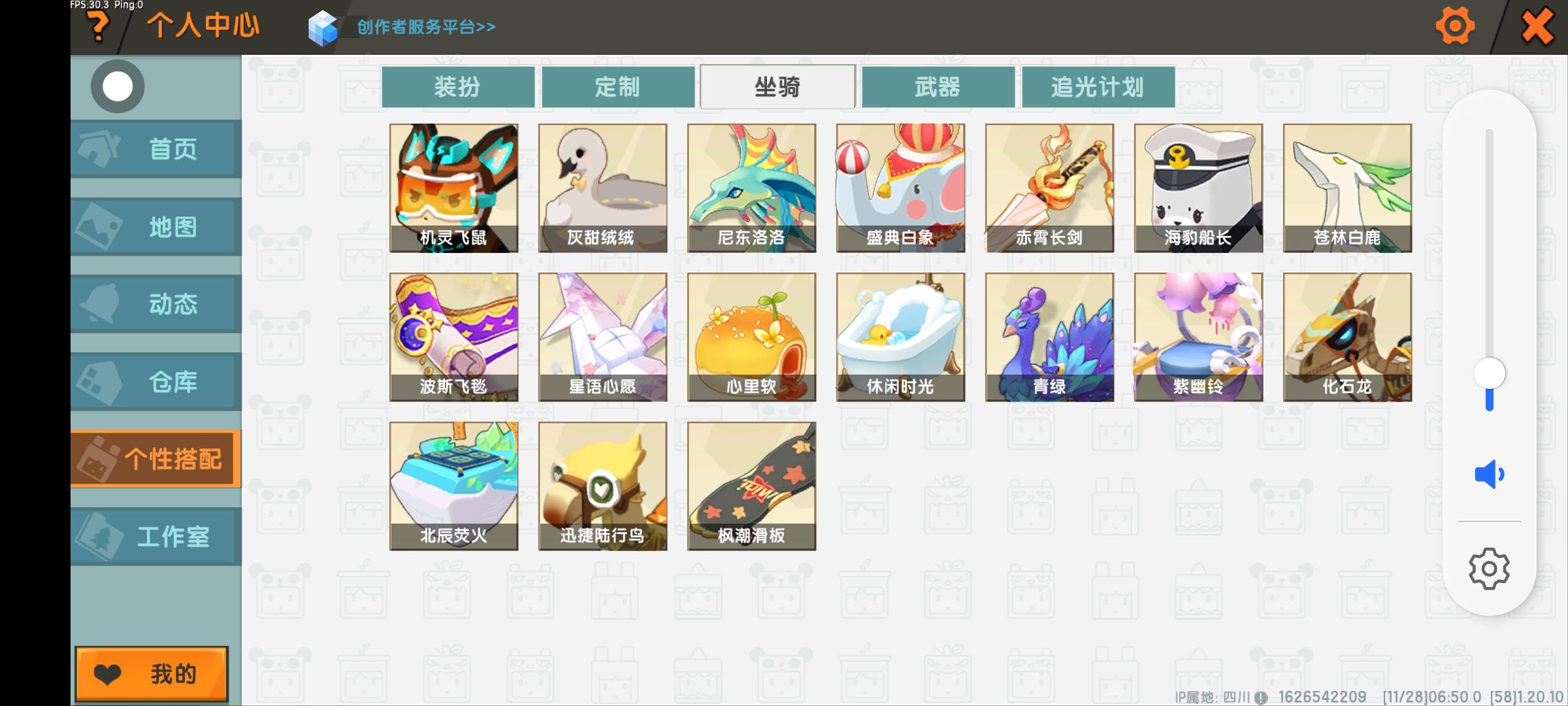Open 仓库 in the sidebar
Image resolution: width=1568 pixels, height=706 pixels.
tap(155, 382)
